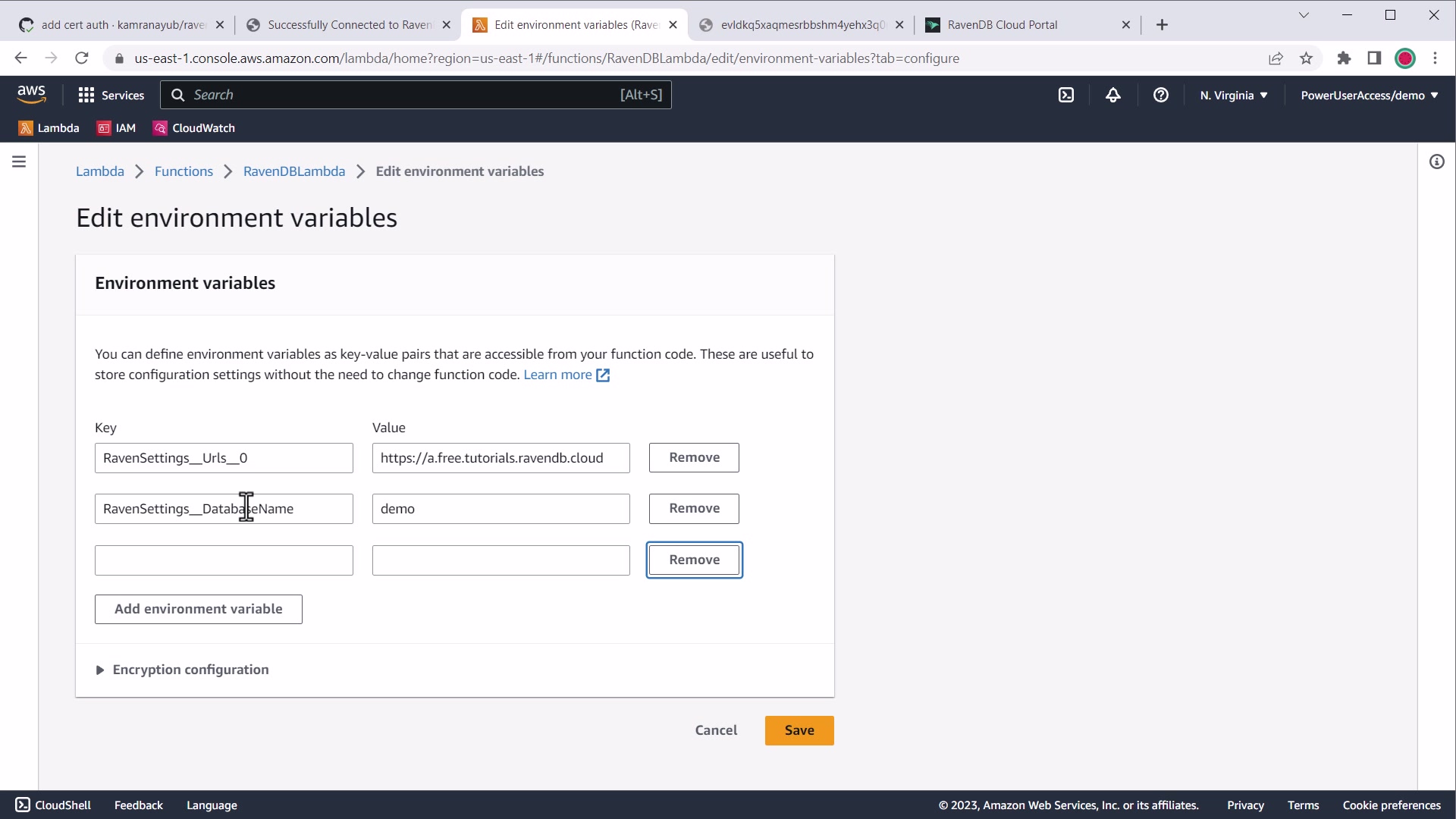Go to RavenDBLambda breadcrumb link

[294, 171]
